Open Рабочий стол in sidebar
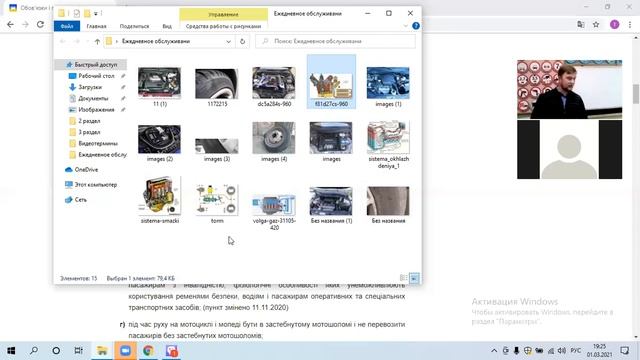This screenshot has width=640, height=360. [x=96, y=76]
